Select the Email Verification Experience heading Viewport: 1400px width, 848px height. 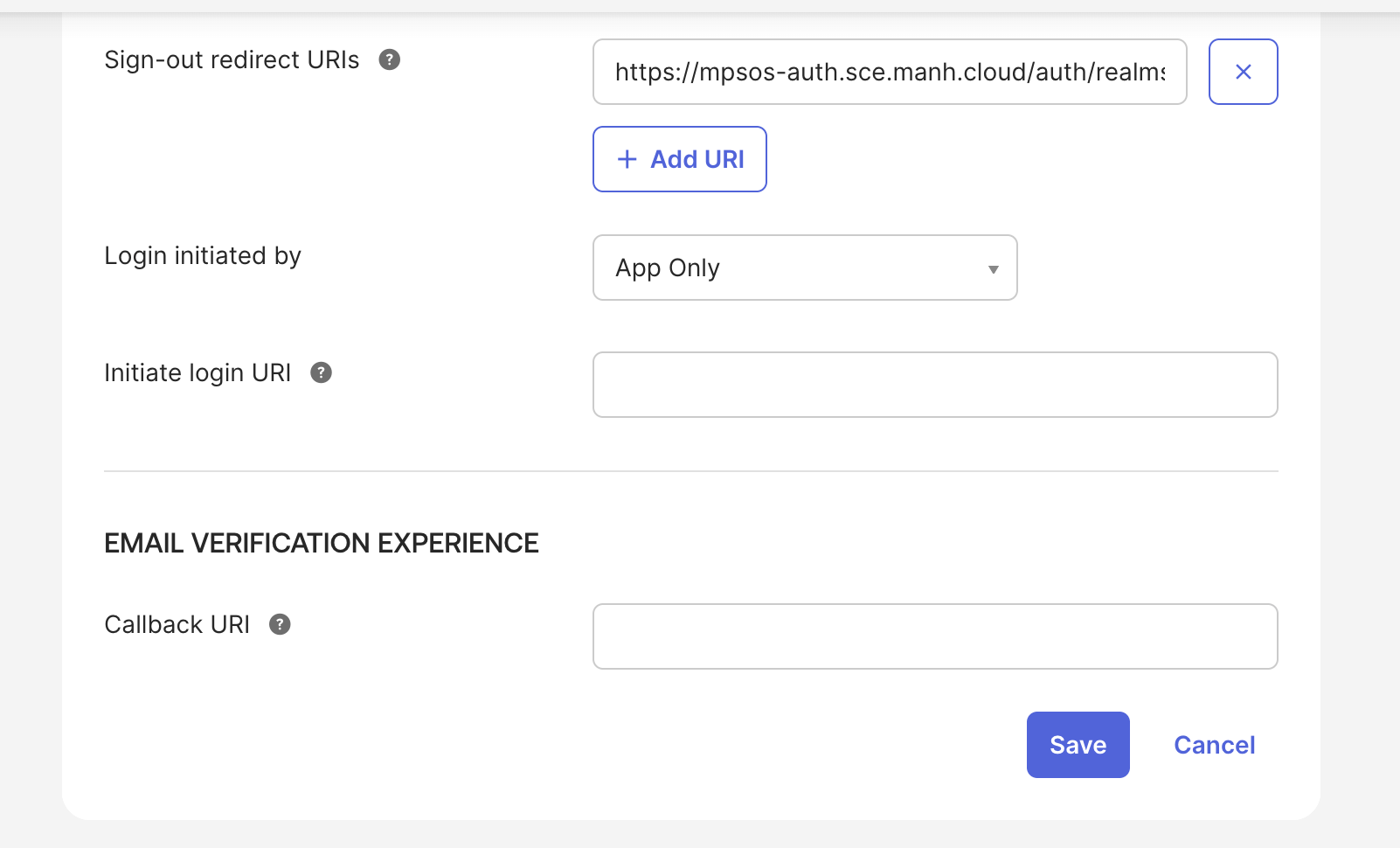322,543
